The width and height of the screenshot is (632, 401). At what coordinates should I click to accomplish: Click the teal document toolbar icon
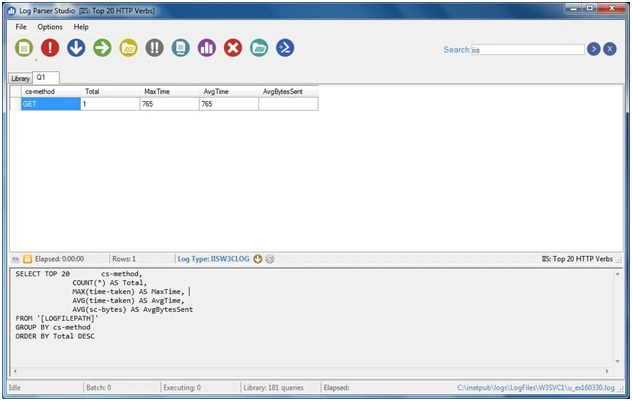[x=181, y=48]
